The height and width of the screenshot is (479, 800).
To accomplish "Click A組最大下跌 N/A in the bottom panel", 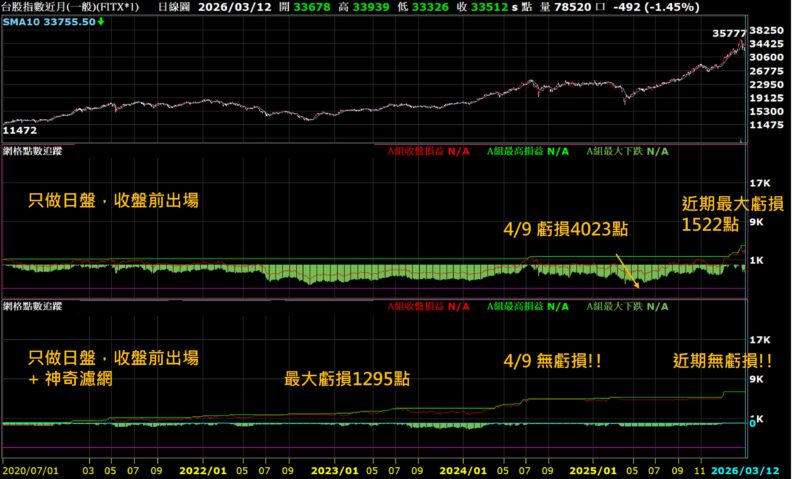I will coord(627,307).
